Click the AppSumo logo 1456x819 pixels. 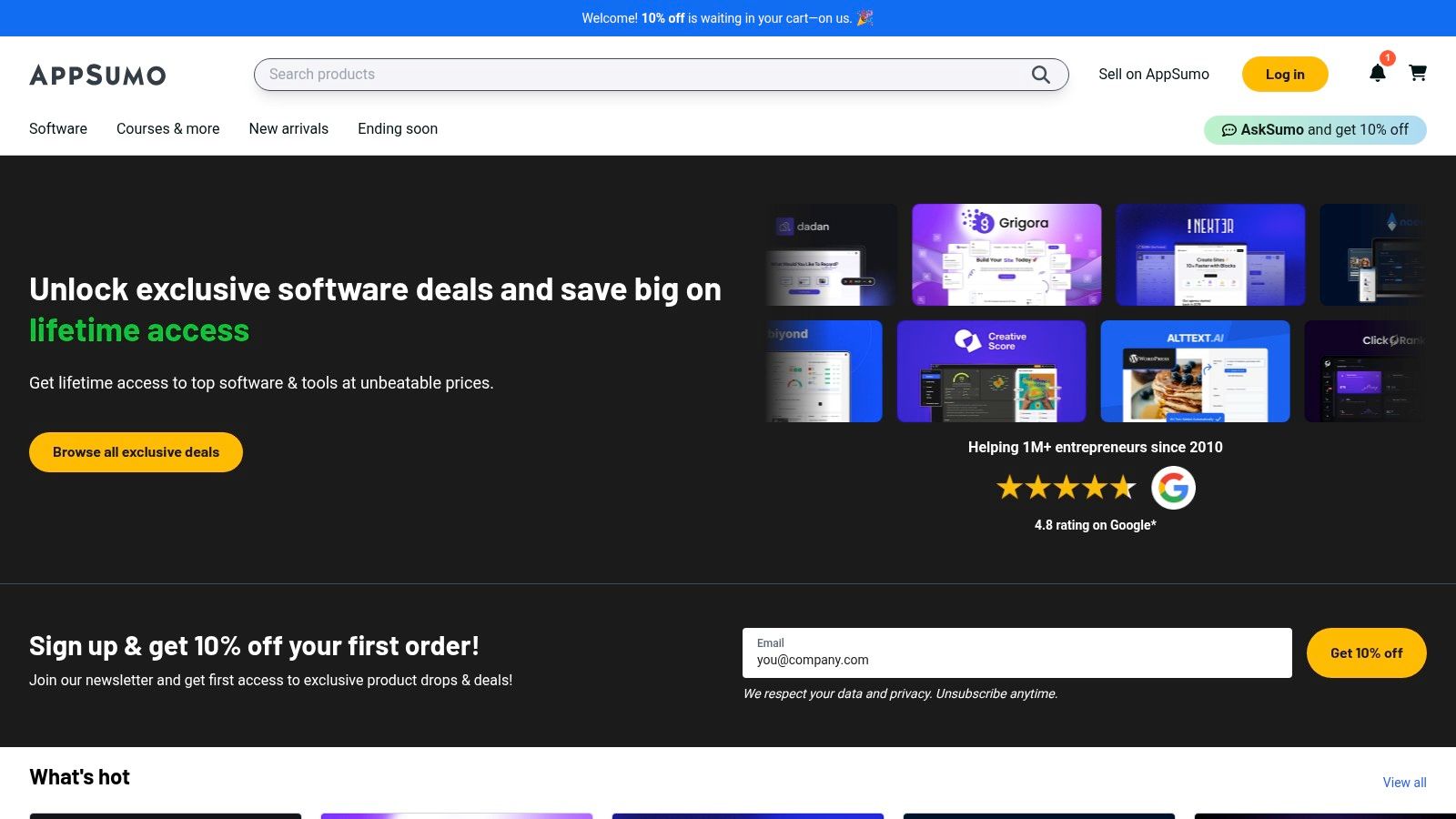(x=97, y=75)
